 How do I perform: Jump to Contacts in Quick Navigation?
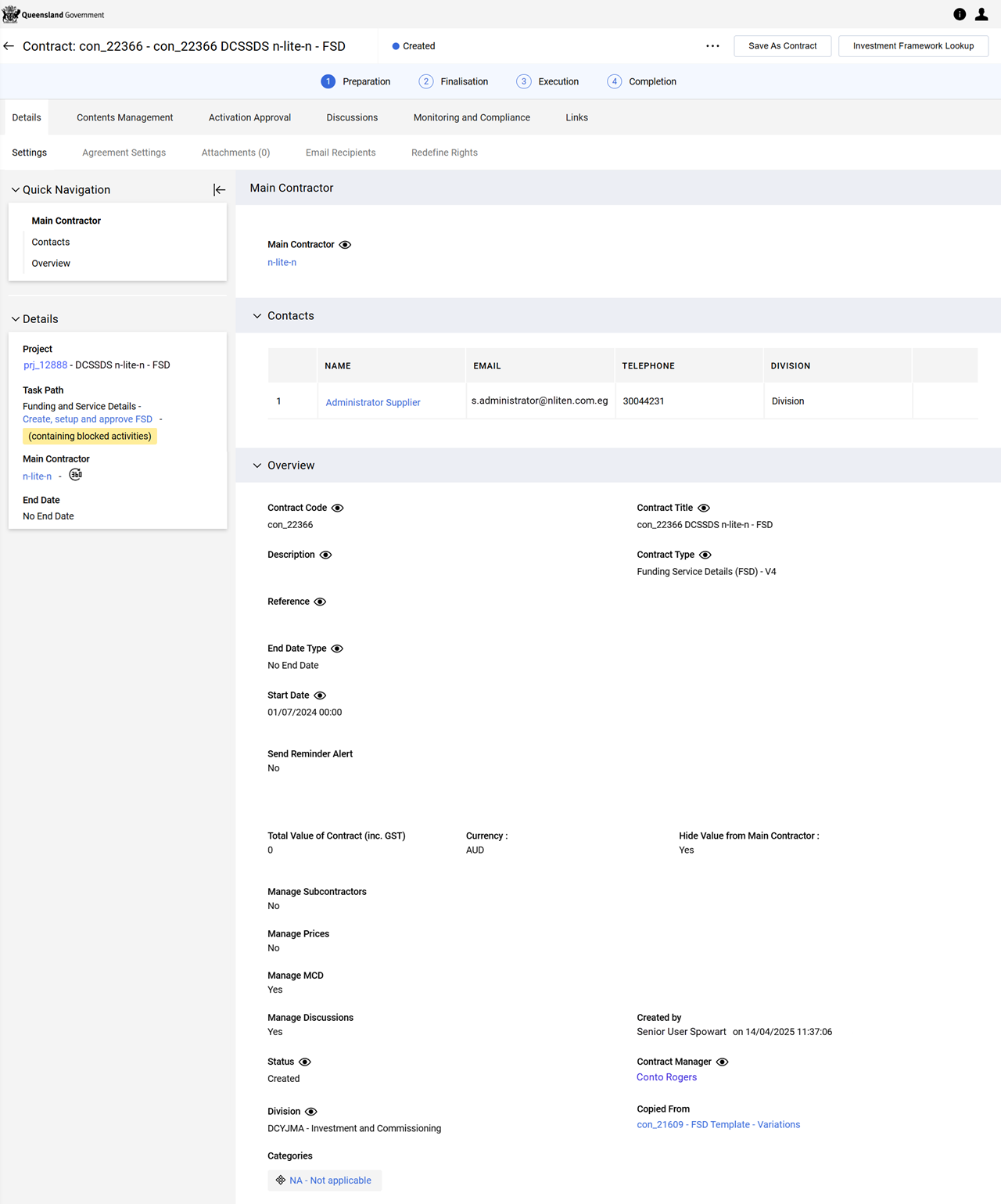51,242
